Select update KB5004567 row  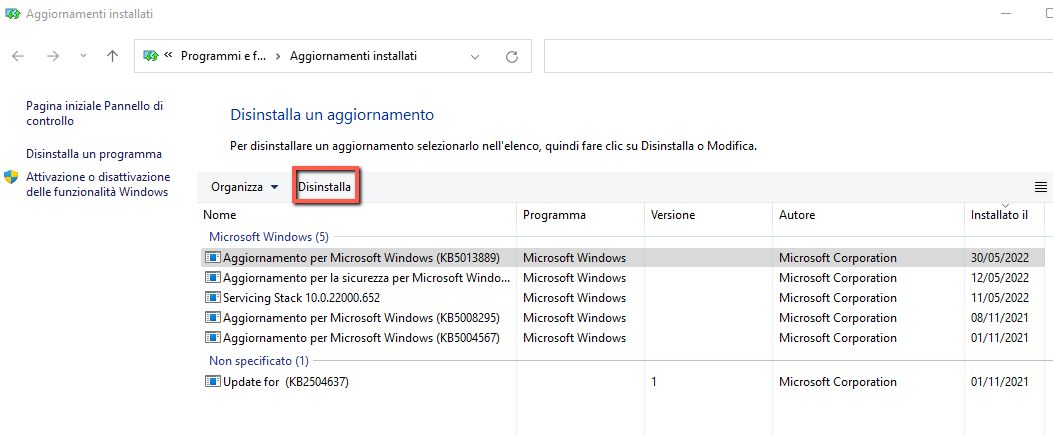[623, 338]
